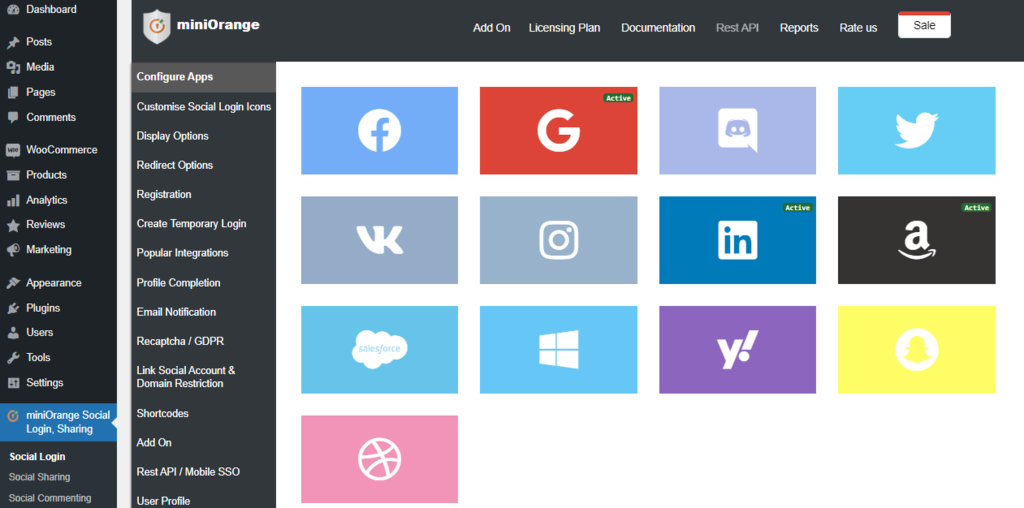This screenshot has width=1024, height=508.
Task: Click the WooCommerce icon in sidebar
Action: pyautogui.click(x=13, y=150)
